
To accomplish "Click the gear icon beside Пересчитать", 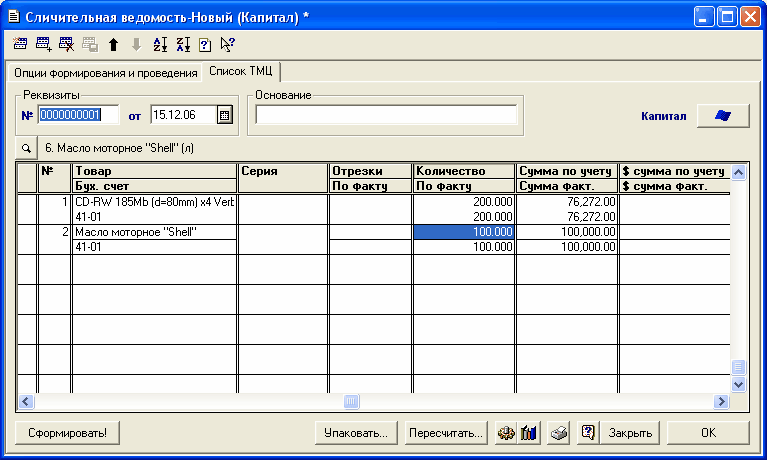I will coord(505,433).
